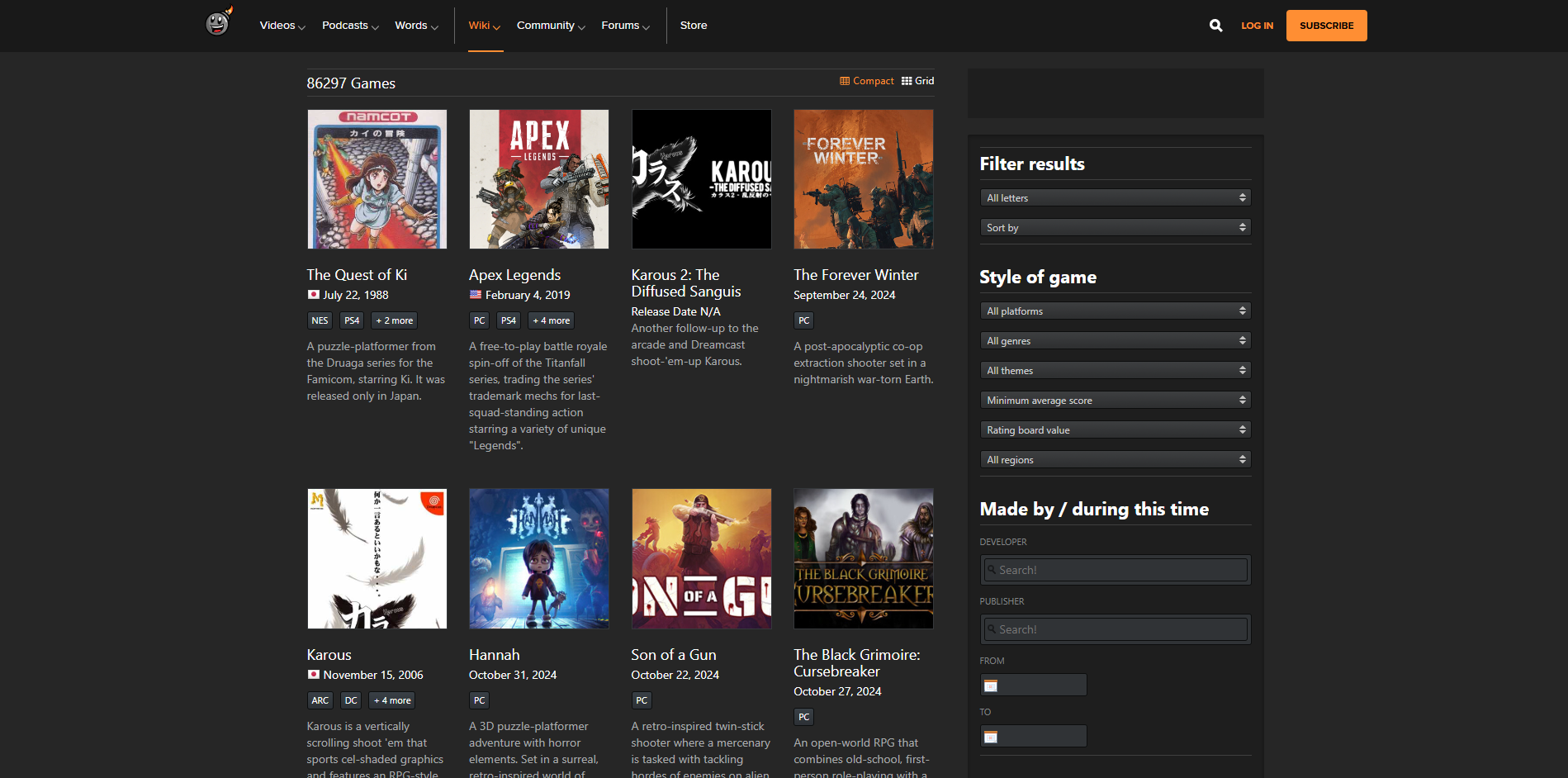Open the Son of a Gun cover thumbnail
This screenshot has width=1568, height=778.
702,558
